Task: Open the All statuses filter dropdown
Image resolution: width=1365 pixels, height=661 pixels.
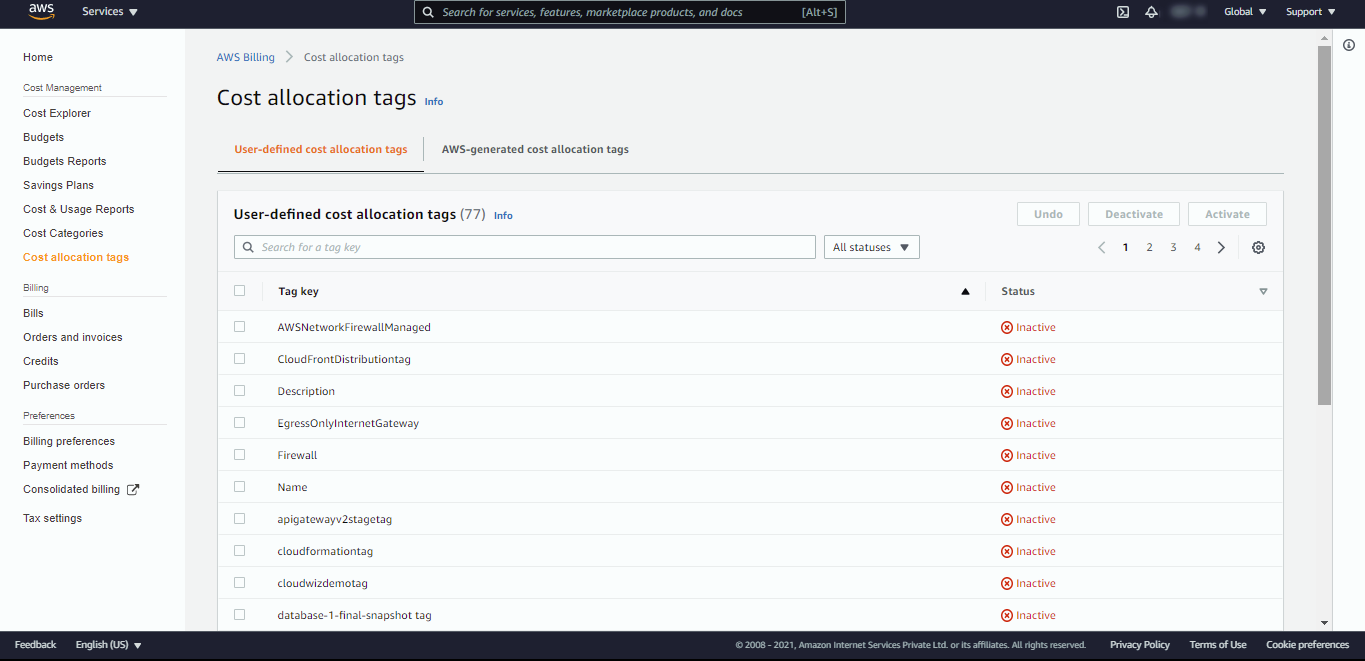Action: point(871,248)
